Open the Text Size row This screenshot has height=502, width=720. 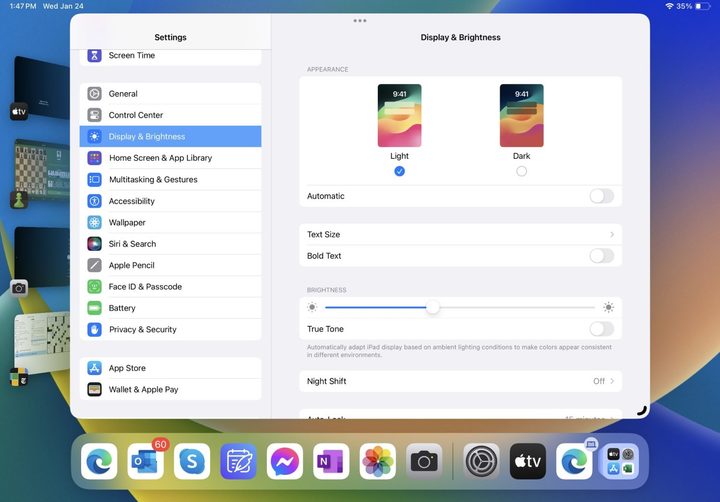(x=461, y=234)
